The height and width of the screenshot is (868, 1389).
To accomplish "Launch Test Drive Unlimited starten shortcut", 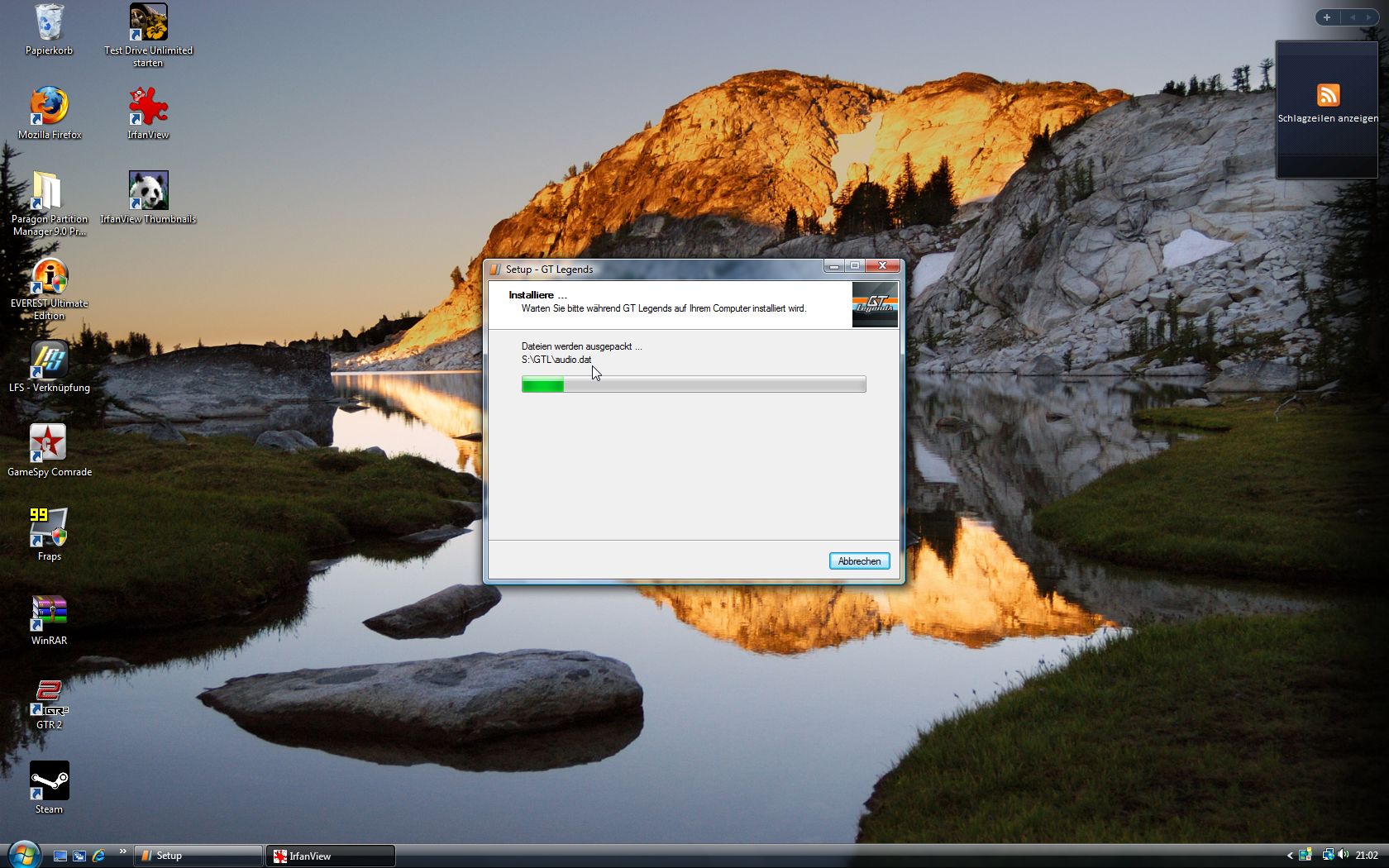I will [x=148, y=35].
